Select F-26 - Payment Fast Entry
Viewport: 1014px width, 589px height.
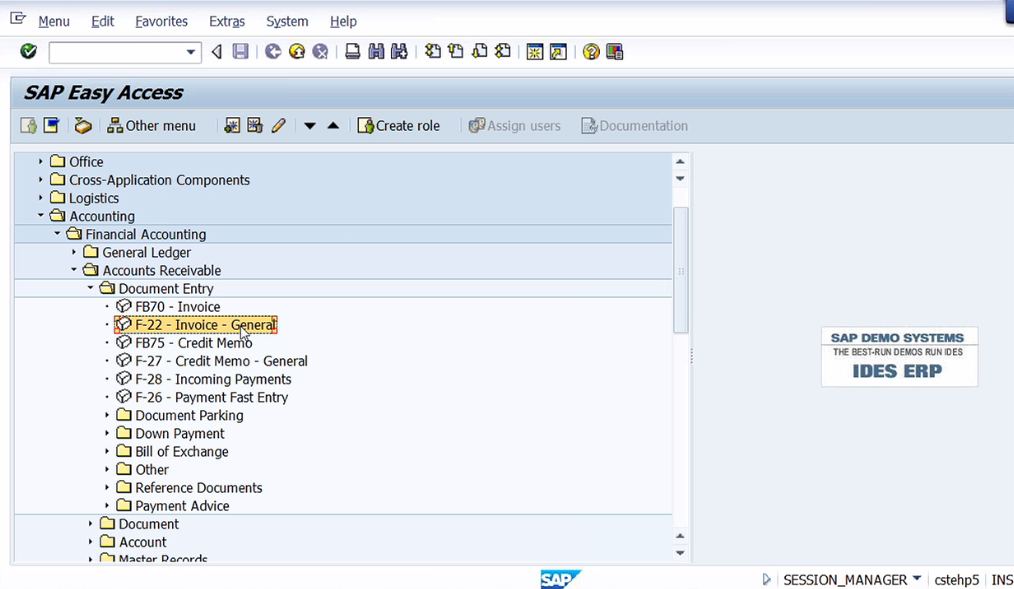click(211, 397)
